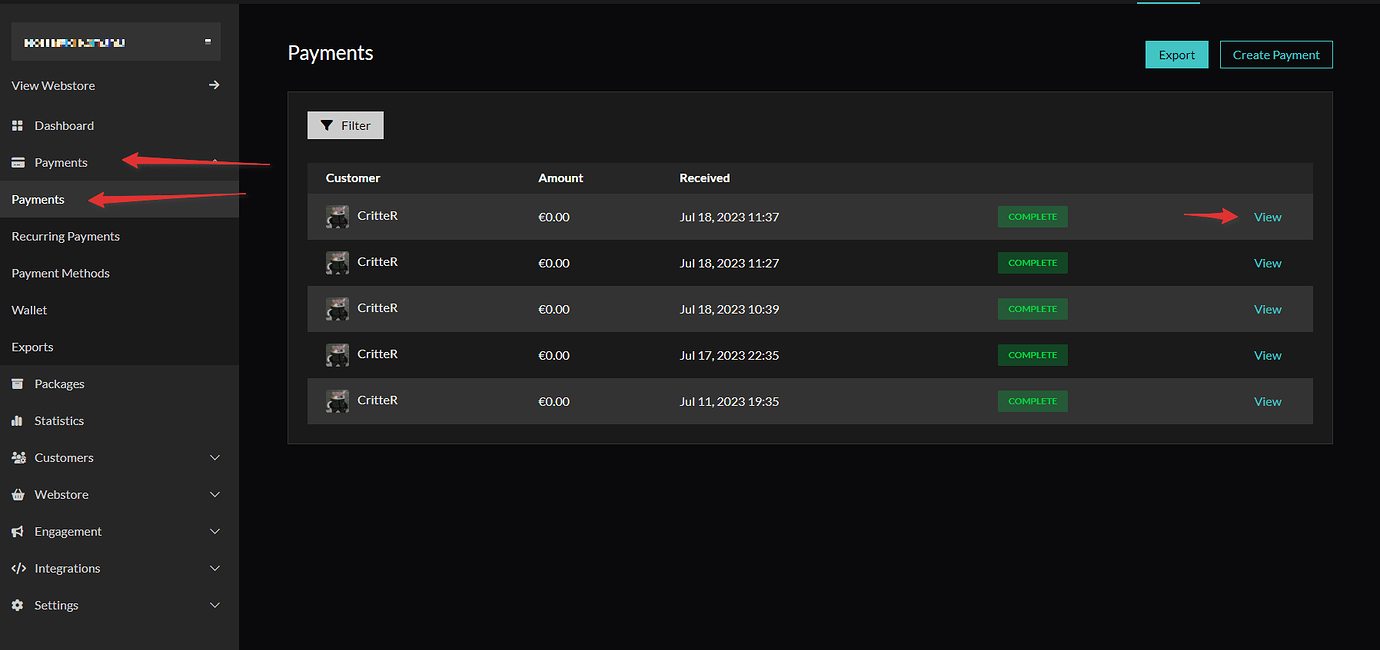
Task: Click the Export button
Action: click(x=1176, y=54)
